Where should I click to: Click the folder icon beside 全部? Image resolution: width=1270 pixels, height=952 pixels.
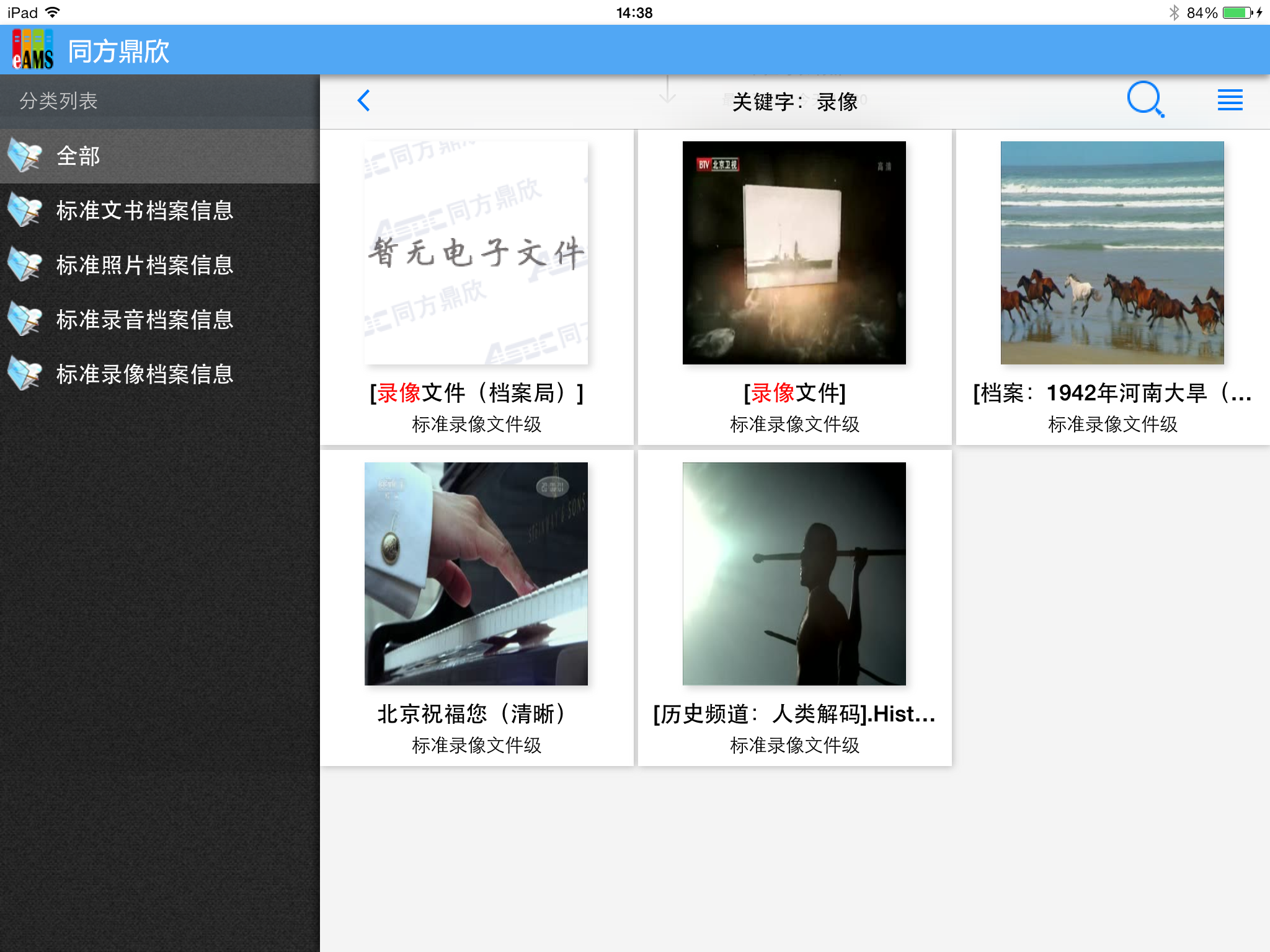[x=25, y=156]
